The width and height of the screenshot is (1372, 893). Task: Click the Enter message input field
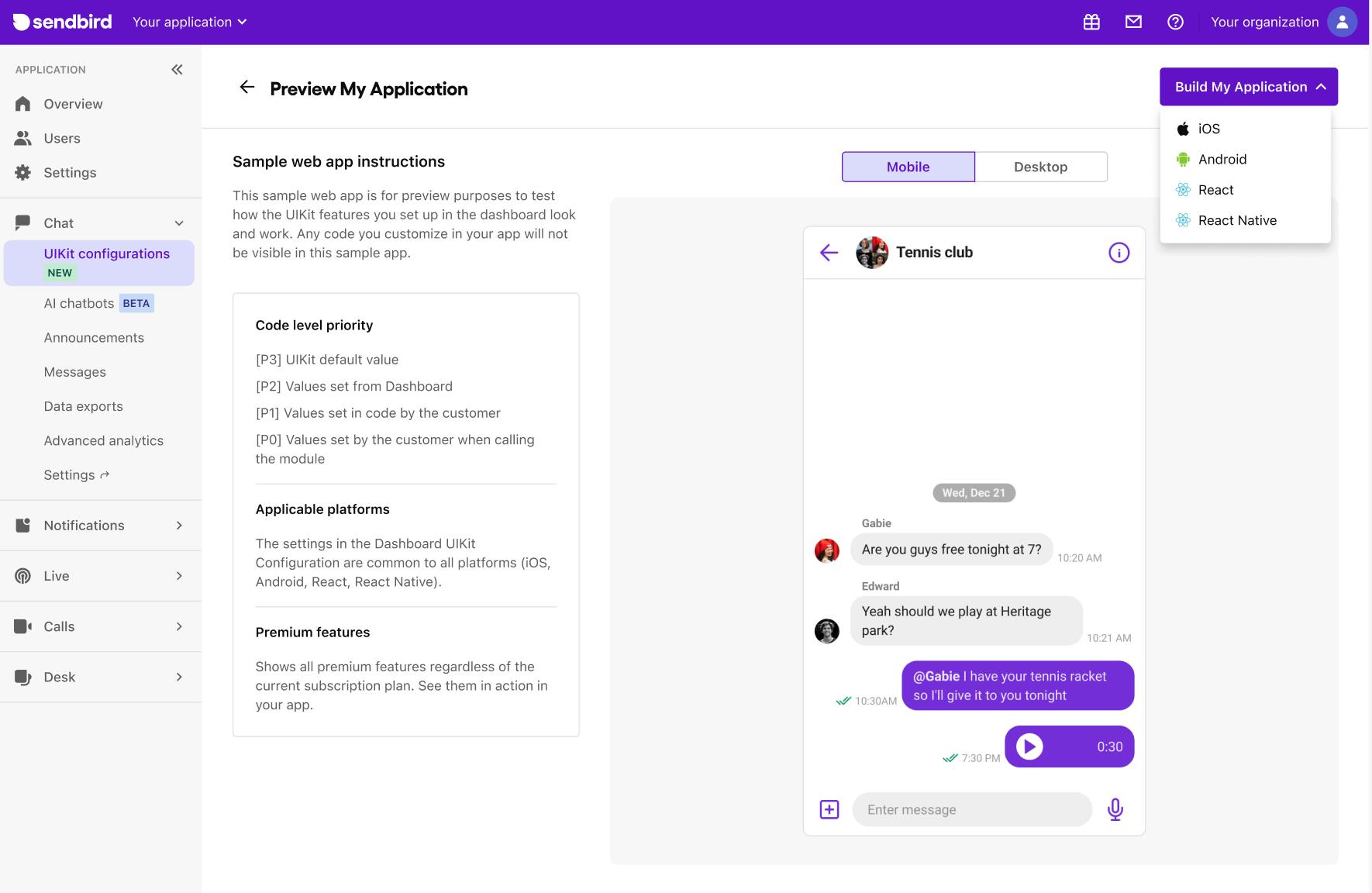pos(971,809)
